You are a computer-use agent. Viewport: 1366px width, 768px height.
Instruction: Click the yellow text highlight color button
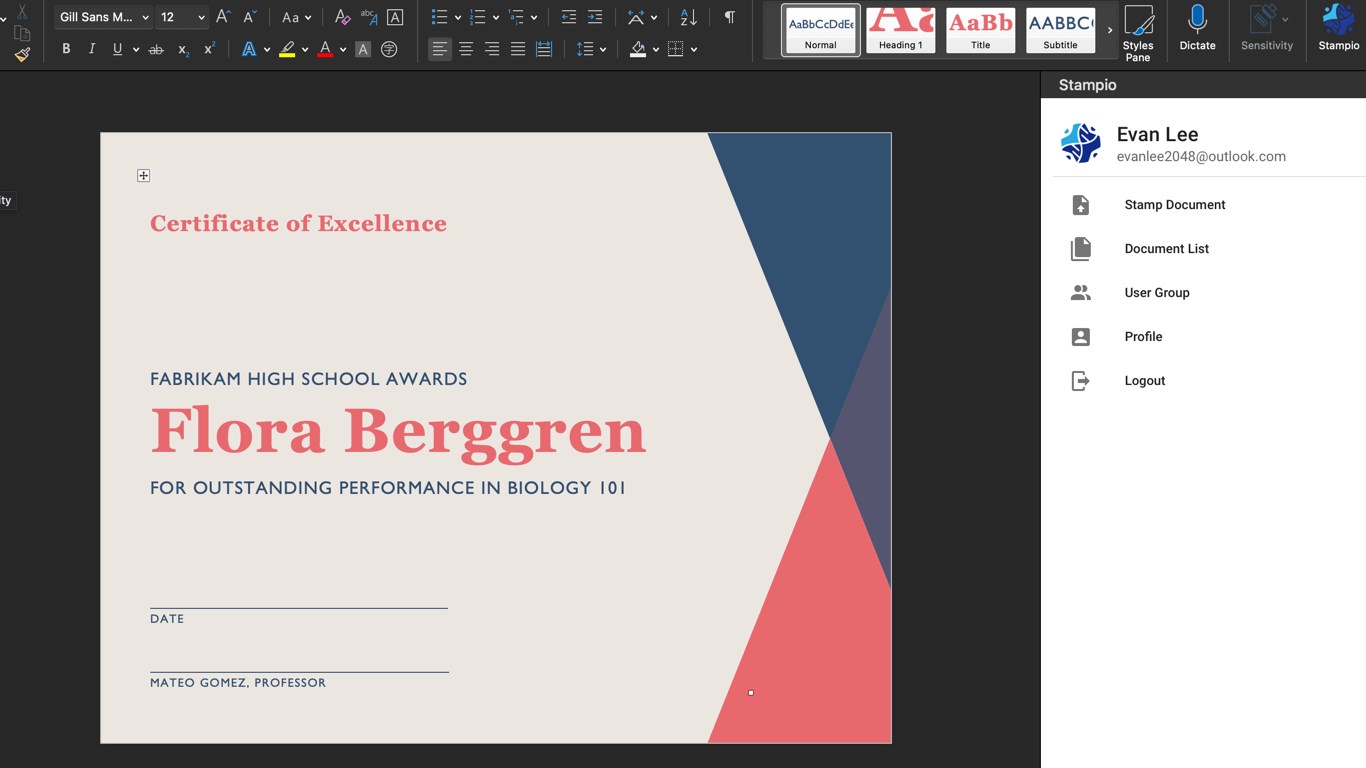pos(287,49)
